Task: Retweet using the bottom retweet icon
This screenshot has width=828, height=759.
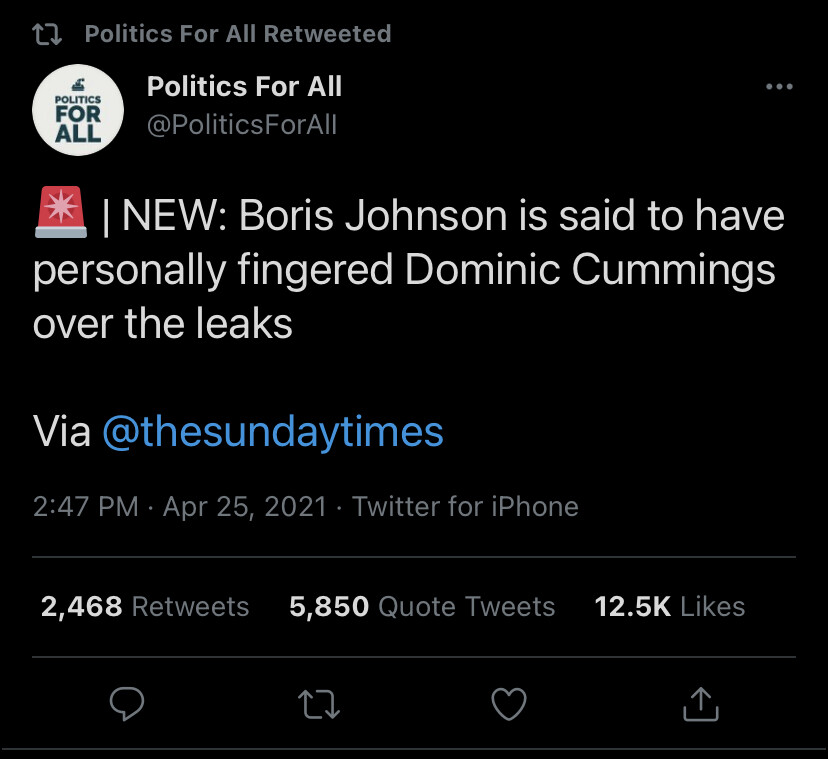Action: [320, 704]
